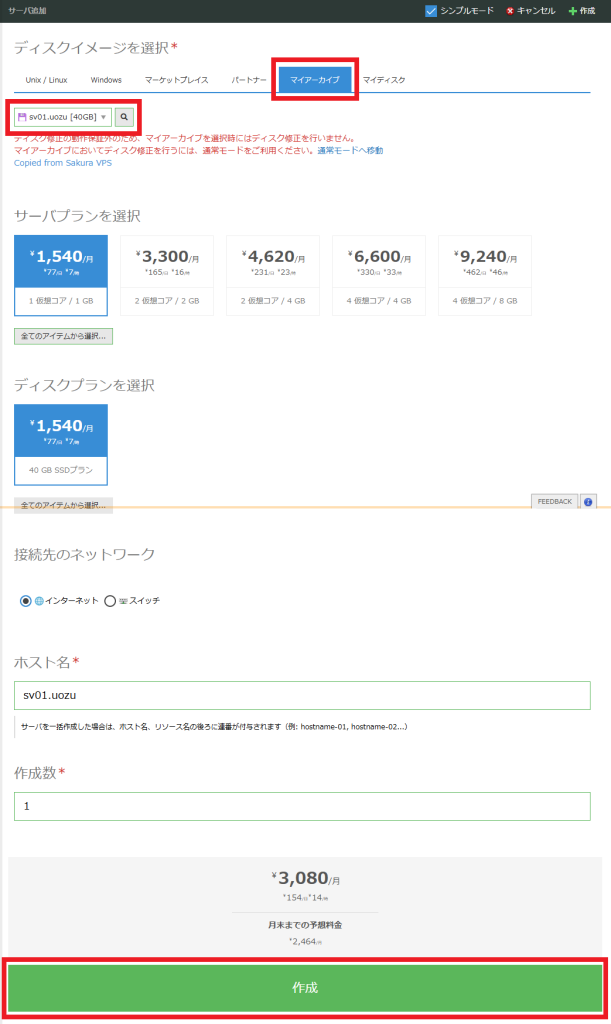Expand 全てのアイテムから選択 under disk plans
The height and width of the screenshot is (1024, 611).
click(x=63, y=505)
